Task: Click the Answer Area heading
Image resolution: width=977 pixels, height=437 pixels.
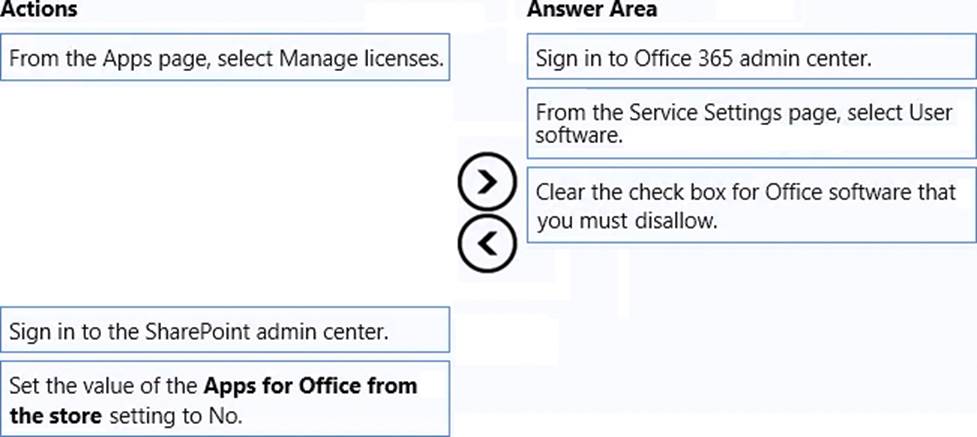Action: 592,10
